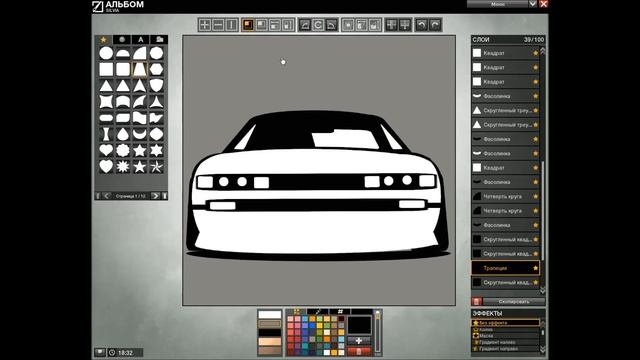This screenshot has height=360, width=640.
Task: Switch to the eyedropper color tab
Action: pyautogui.click(x=318, y=312)
